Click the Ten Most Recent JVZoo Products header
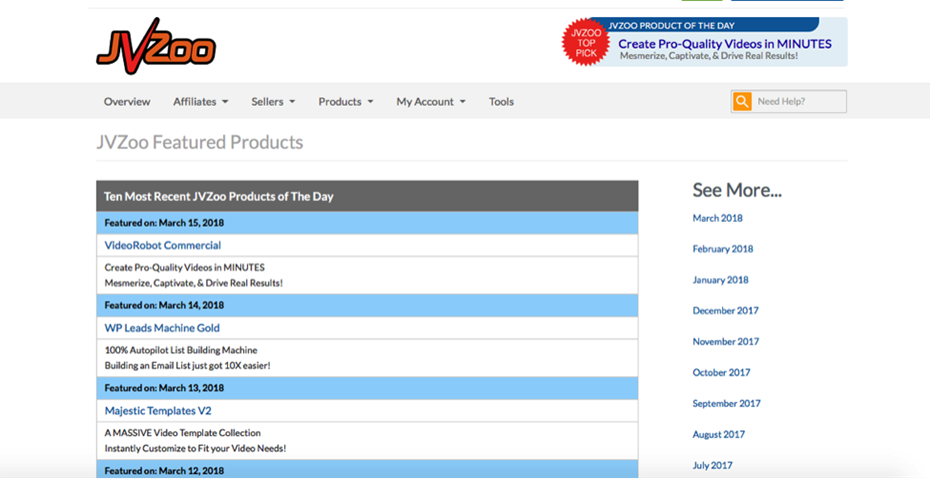930x479 pixels. 367,196
